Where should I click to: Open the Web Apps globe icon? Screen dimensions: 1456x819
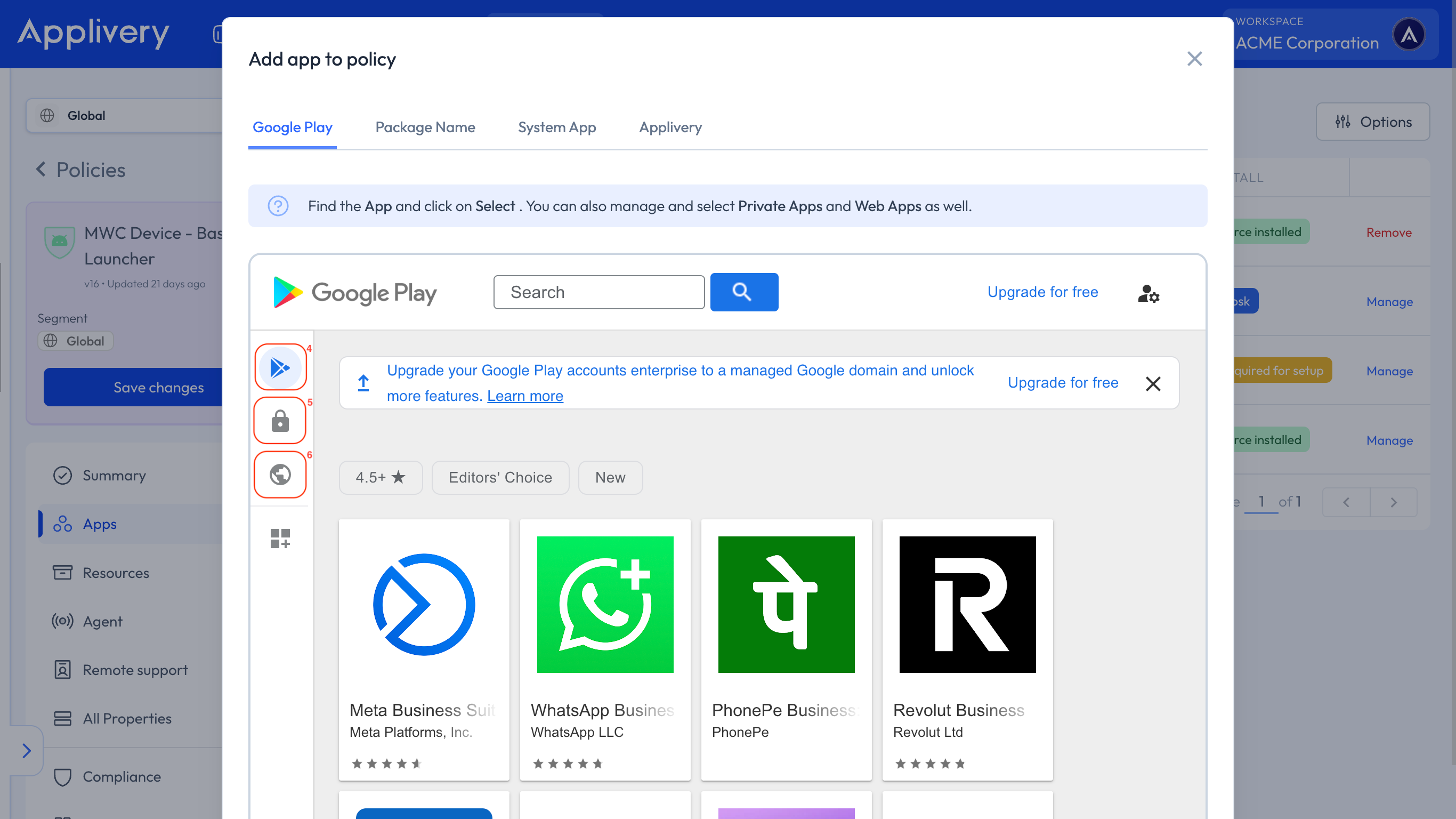[280, 474]
